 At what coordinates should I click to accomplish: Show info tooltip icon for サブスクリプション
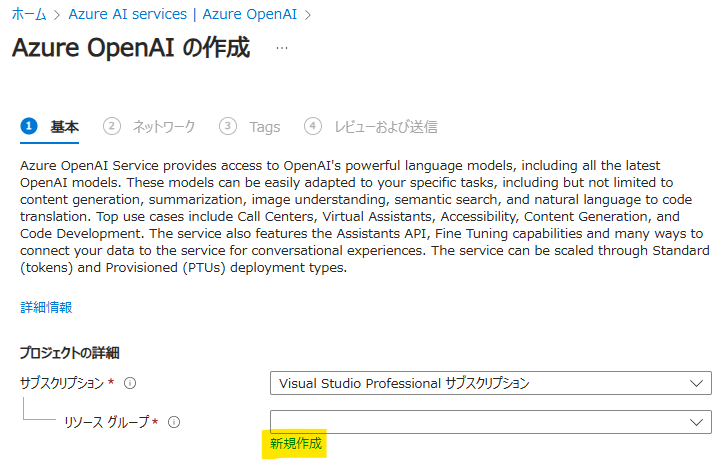[x=130, y=383]
